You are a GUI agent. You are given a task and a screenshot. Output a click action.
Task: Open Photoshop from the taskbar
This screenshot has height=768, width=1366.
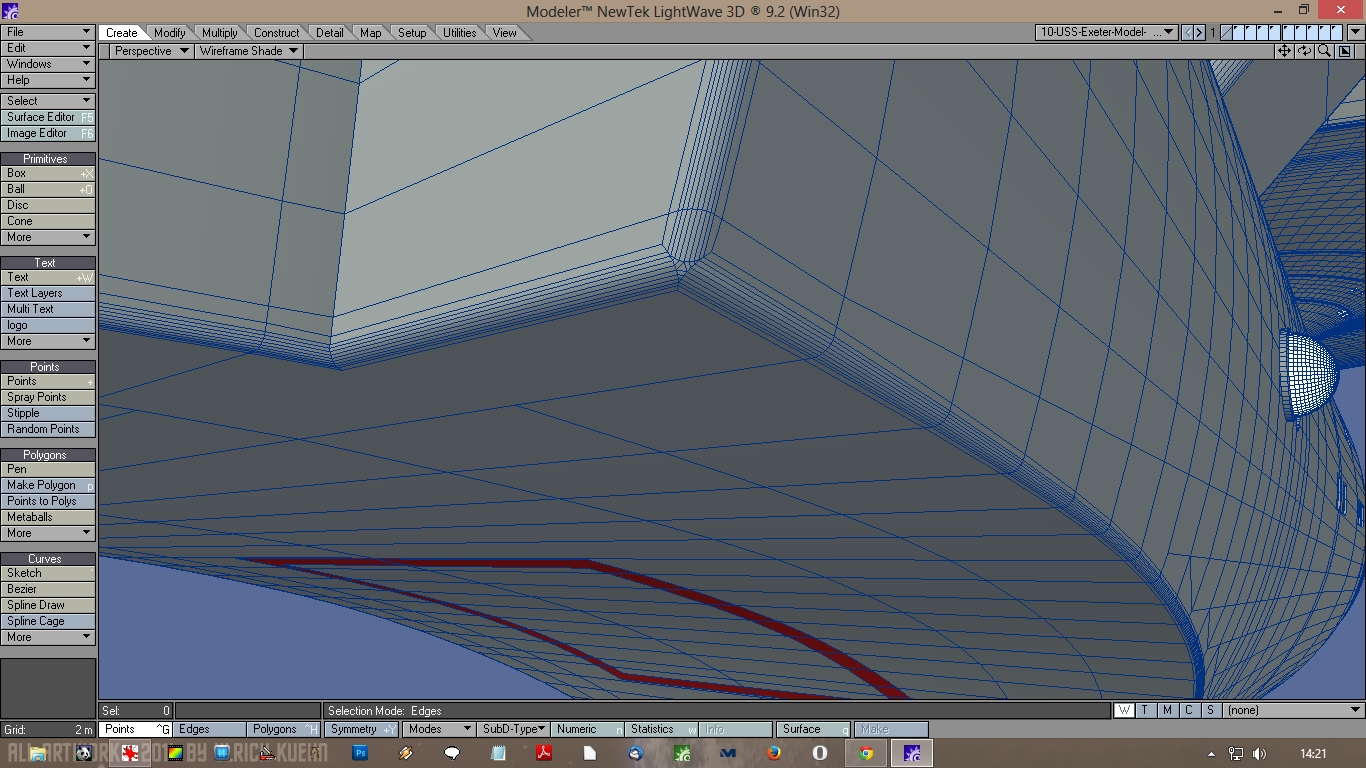click(x=361, y=753)
